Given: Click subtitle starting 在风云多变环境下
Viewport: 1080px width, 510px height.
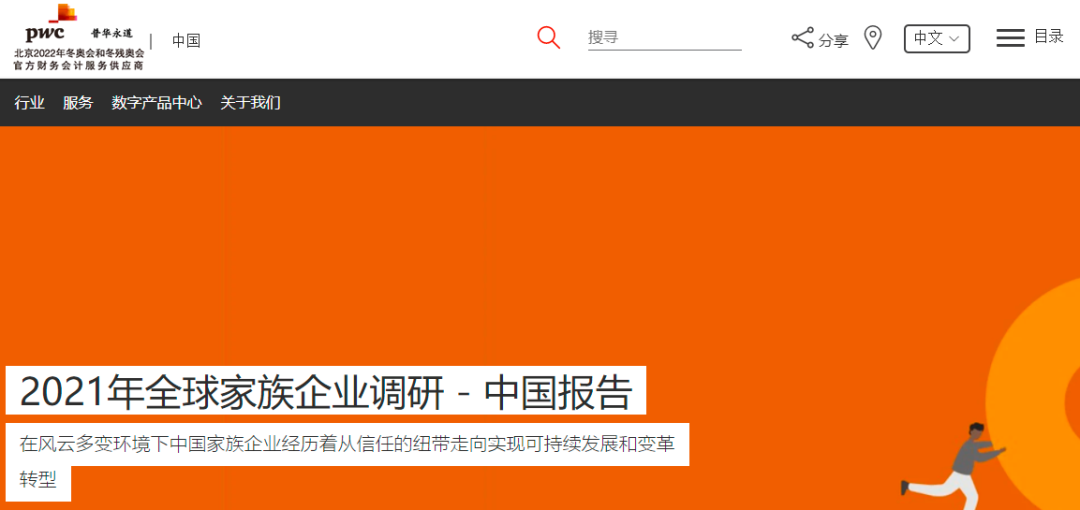Looking at the screenshot, I should pos(347,461).
